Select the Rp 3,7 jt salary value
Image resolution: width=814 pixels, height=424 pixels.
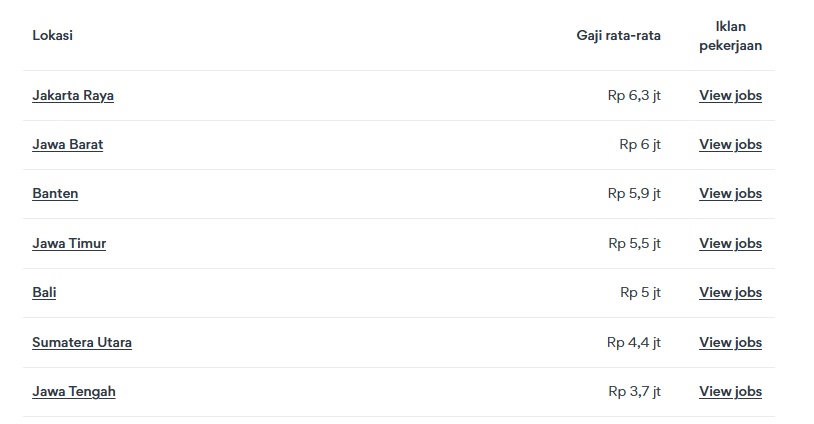pyautogui.click(x=634, y=392)
